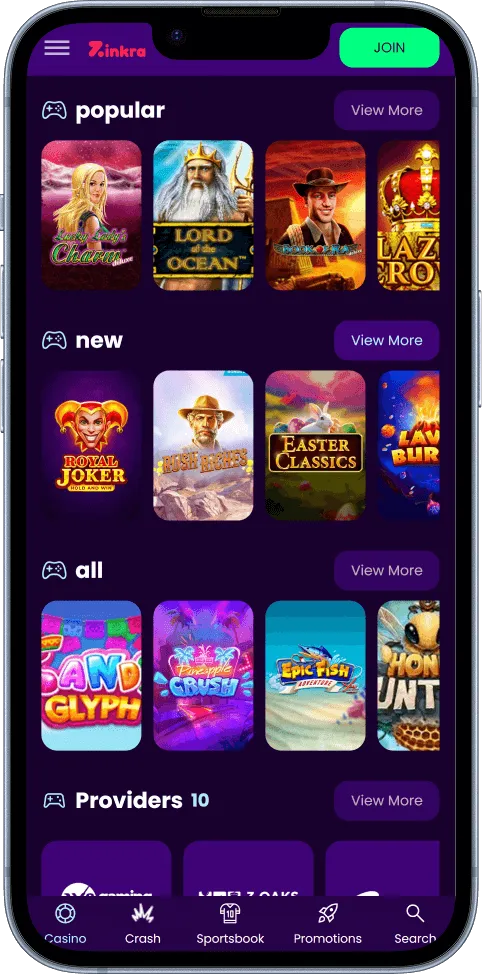Viewport: 483px width, 974px height.
Task: Open the Promotions rocket icon
Action: click(327, 914)
